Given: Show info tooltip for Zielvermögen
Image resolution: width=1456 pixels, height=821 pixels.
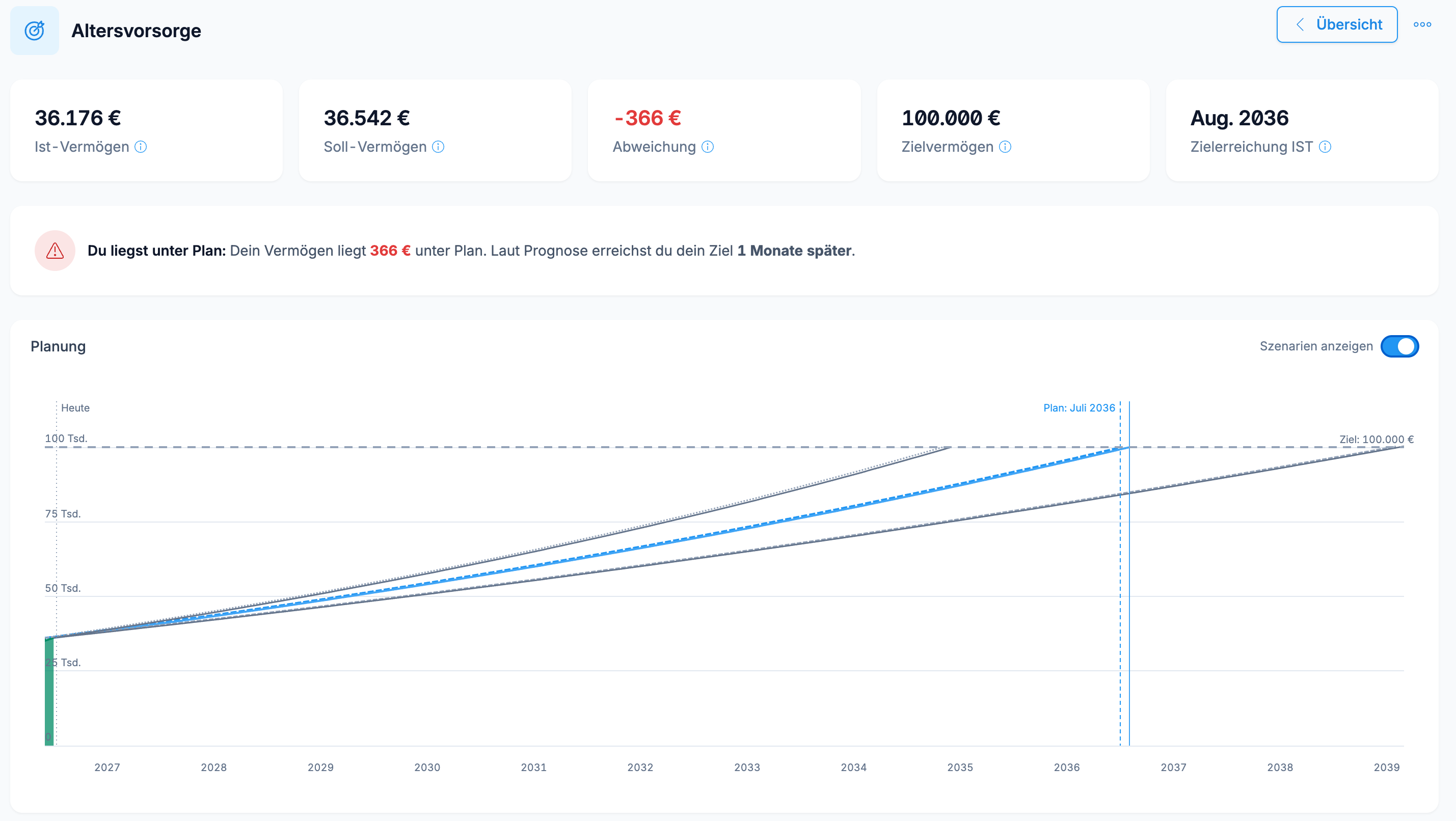Looking at the screenshot, I should pos(1005,147).
